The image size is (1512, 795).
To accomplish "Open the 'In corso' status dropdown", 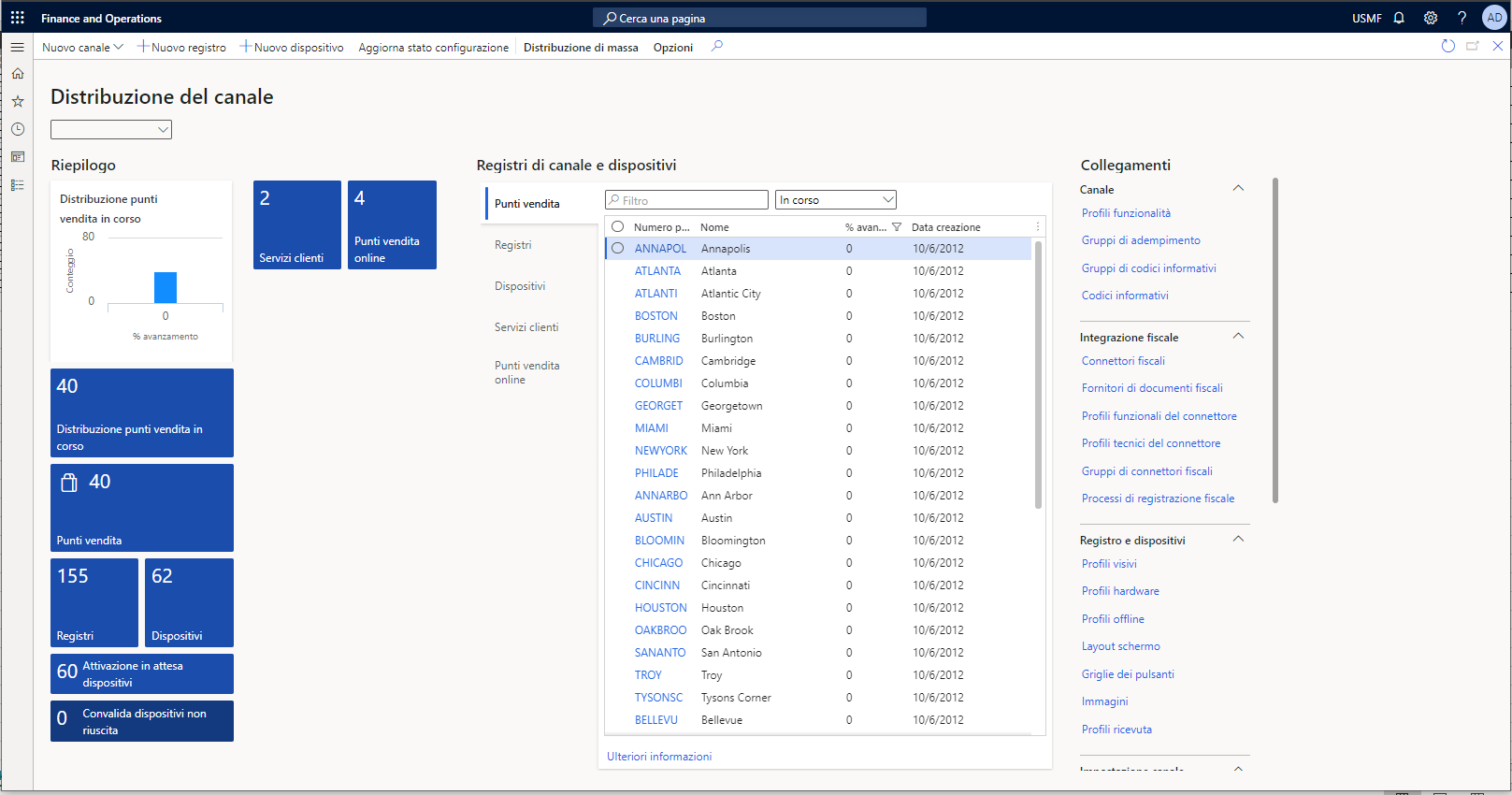I will click(836, 200).
